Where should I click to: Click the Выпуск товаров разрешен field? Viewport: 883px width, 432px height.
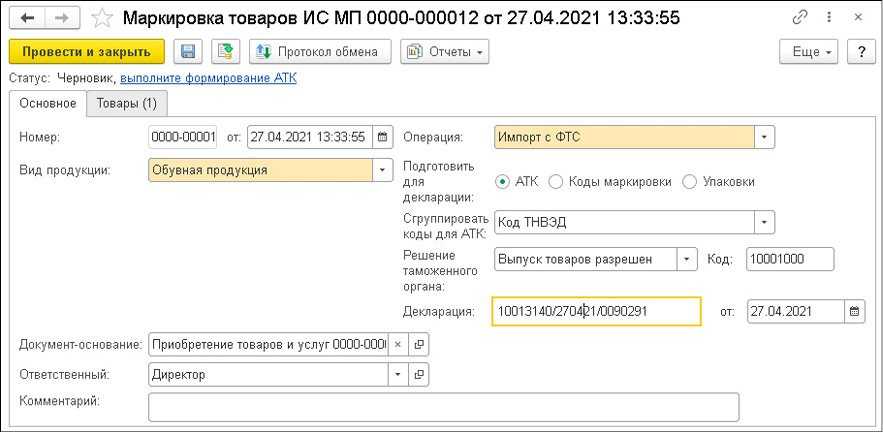pos(586,259)
